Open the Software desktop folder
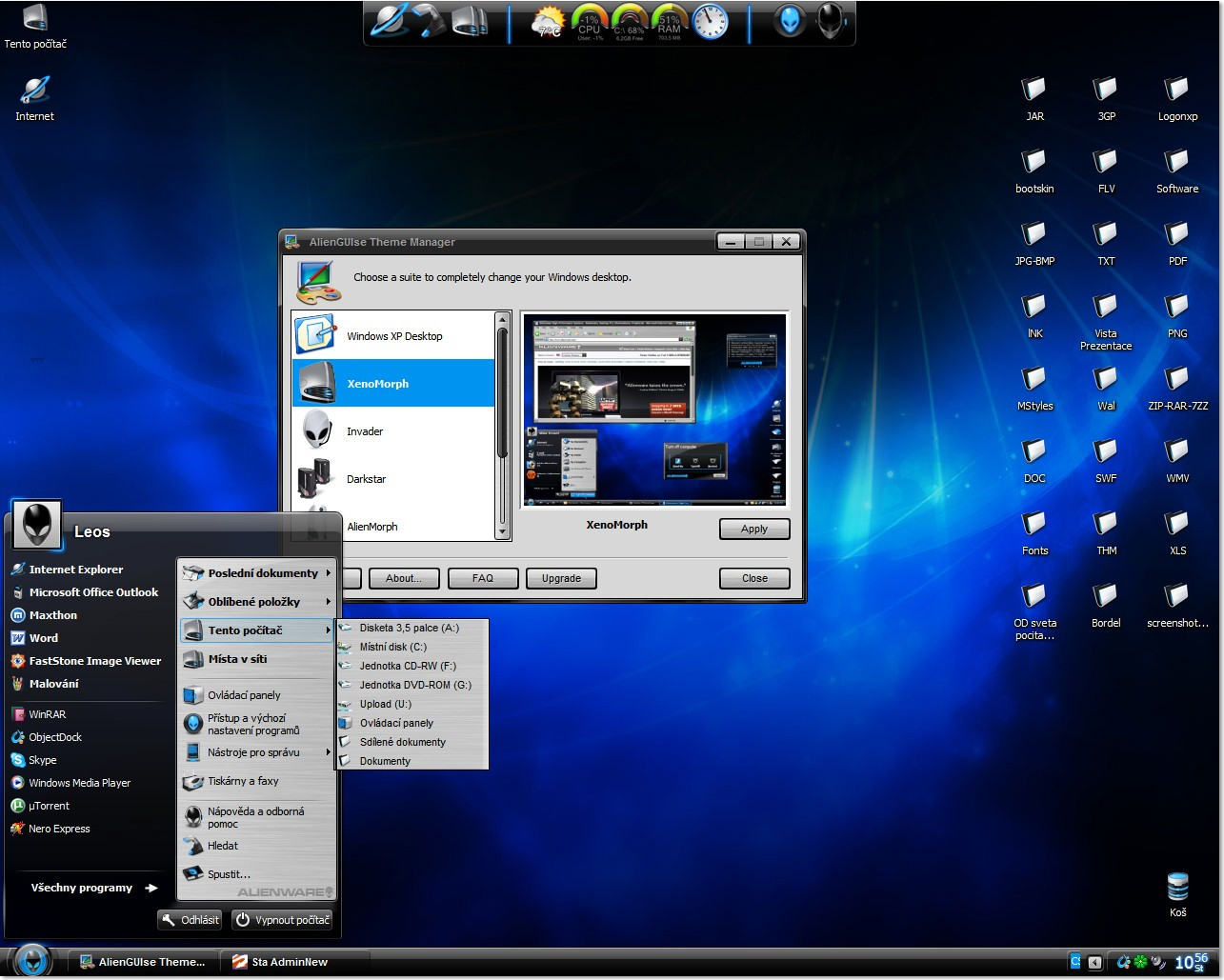 tap(1177, 171)
